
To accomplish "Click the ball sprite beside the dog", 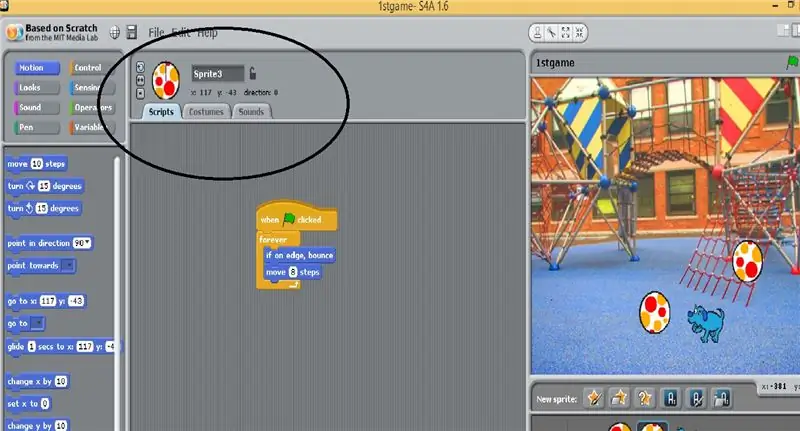I will (655, 313).
